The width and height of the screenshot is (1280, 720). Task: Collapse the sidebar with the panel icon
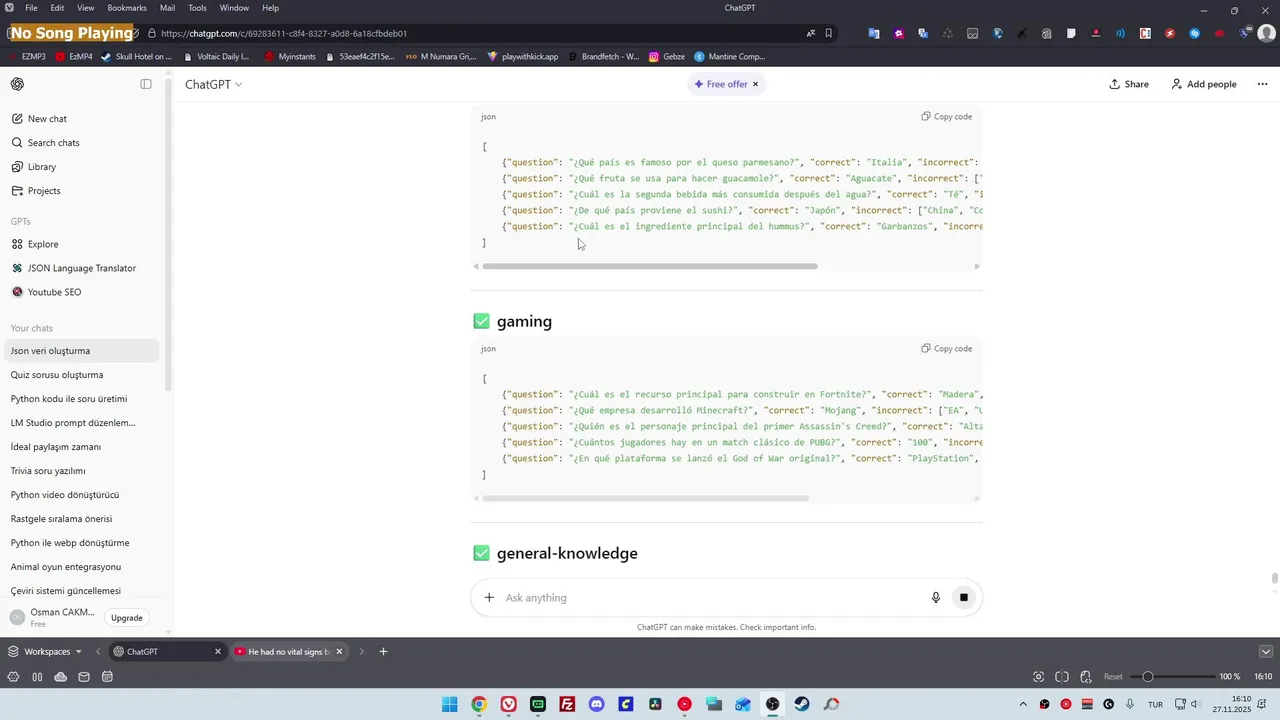tap(146, 84)
